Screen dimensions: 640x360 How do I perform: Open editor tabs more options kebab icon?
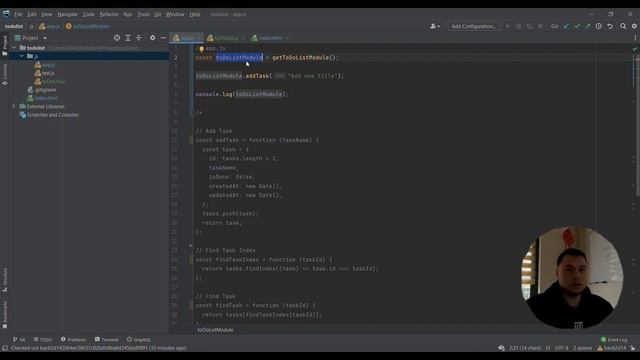(635, 38)
